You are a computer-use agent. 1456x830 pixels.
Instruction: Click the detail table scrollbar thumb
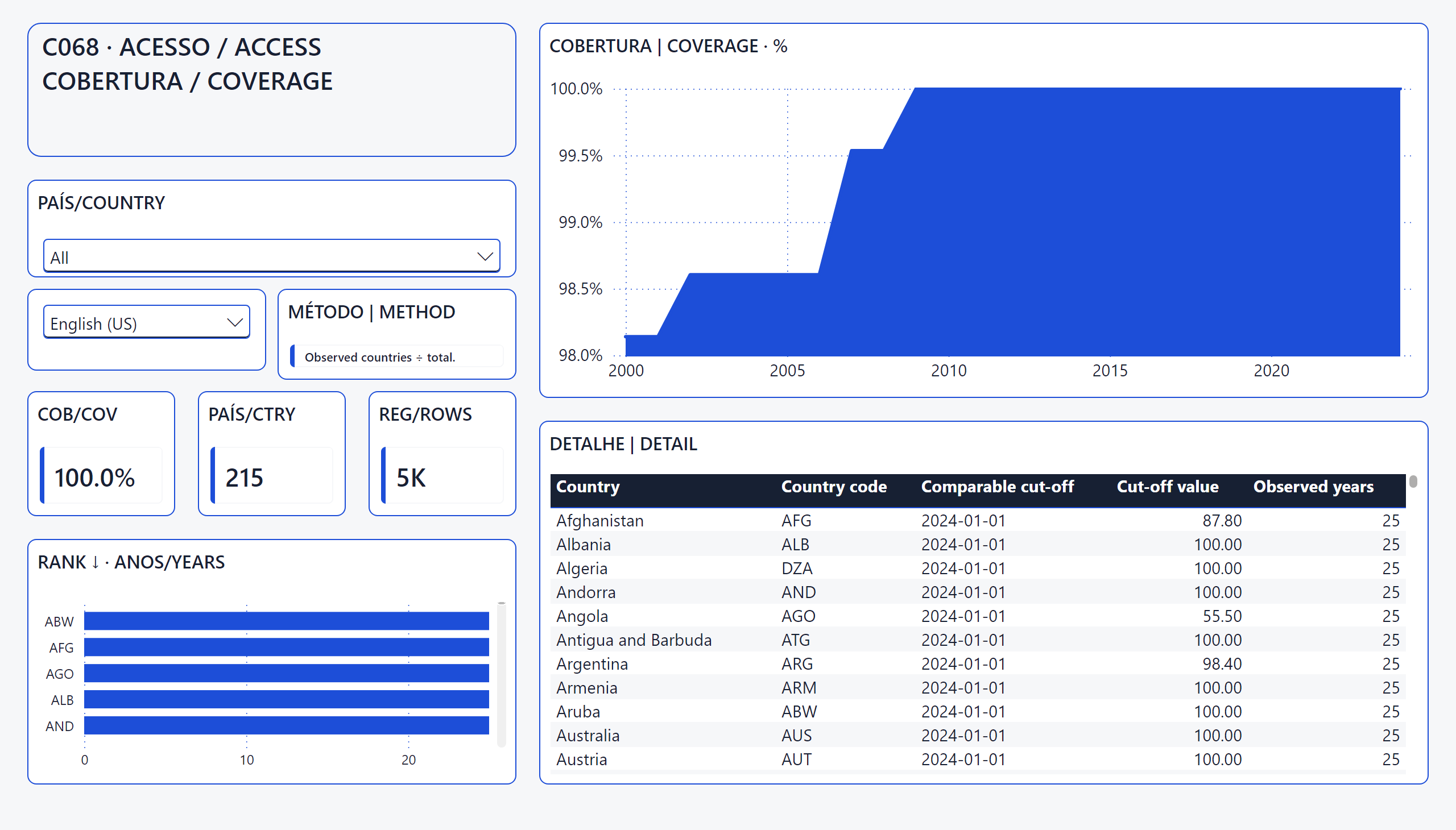pyautogui.click(x=1413, y=481)
